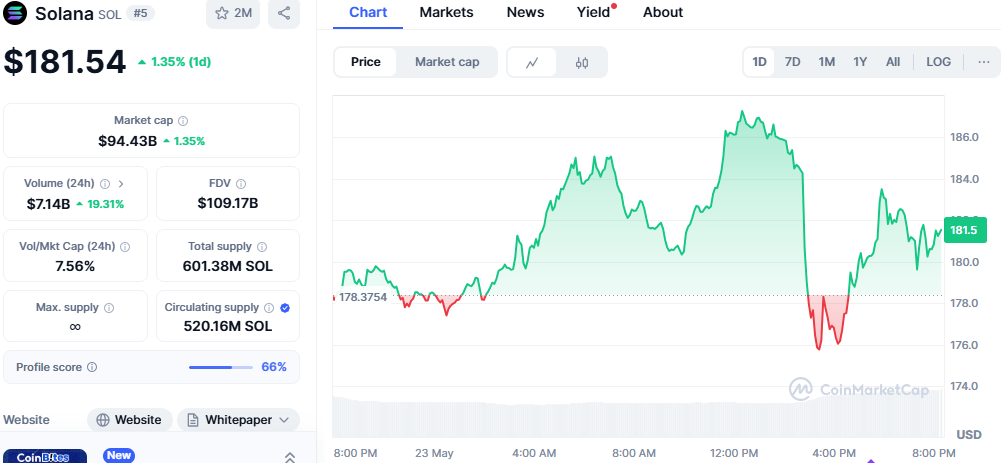Screen dimensions: 1001x463
Task: Select the Price toggle
Action: (365, 62)
